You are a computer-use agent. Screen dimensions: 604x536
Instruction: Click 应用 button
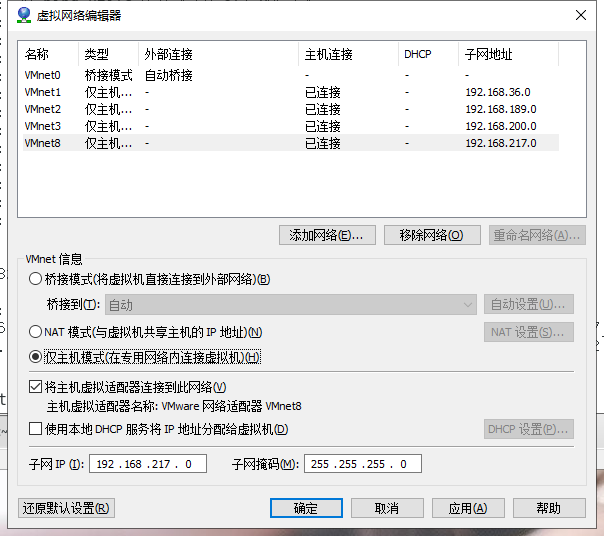pyautogui.click(x=468, y=508)
